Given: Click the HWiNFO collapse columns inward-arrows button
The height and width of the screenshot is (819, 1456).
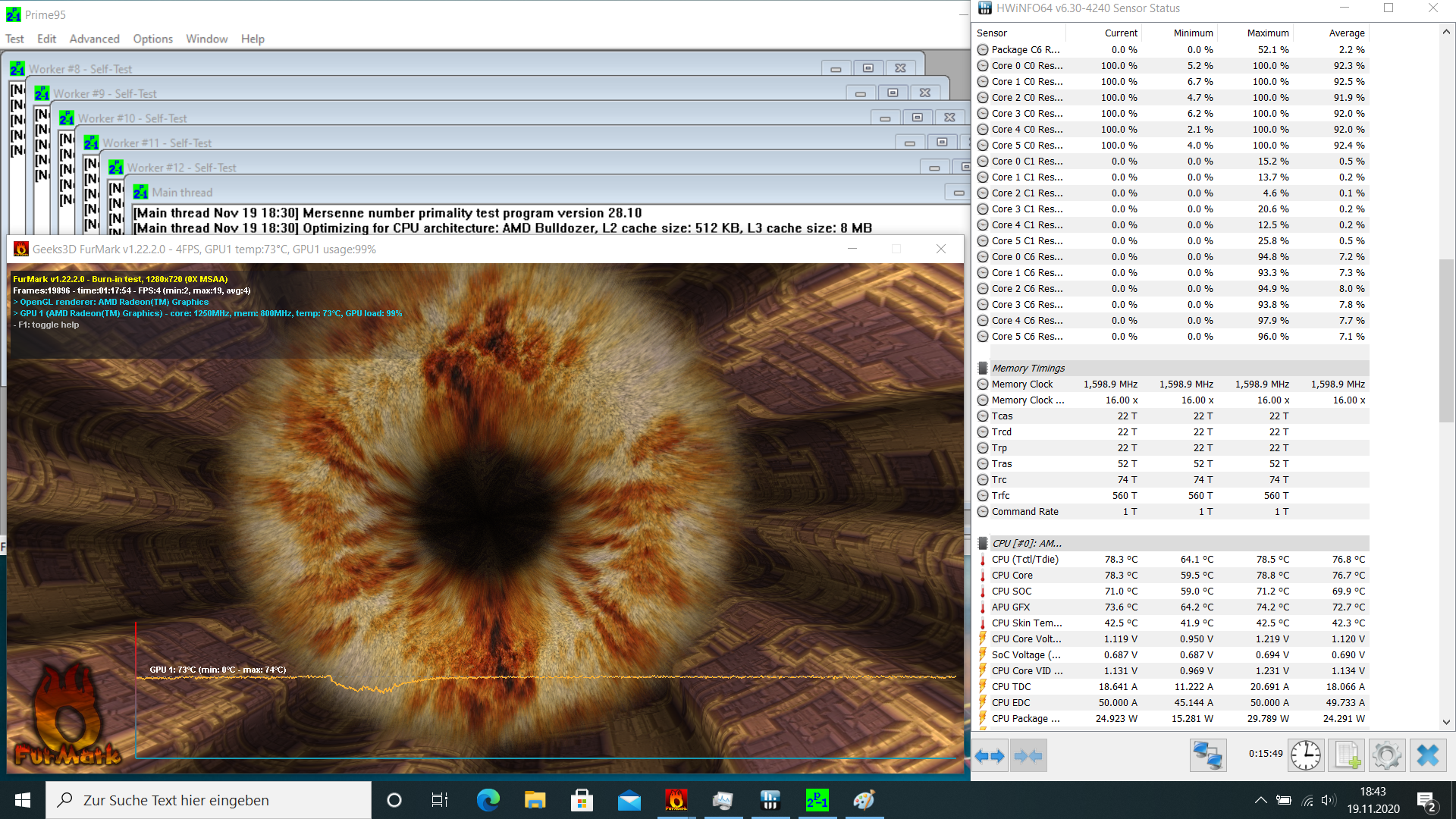Looking at the screenshot, I should [x=1028, y=756].
